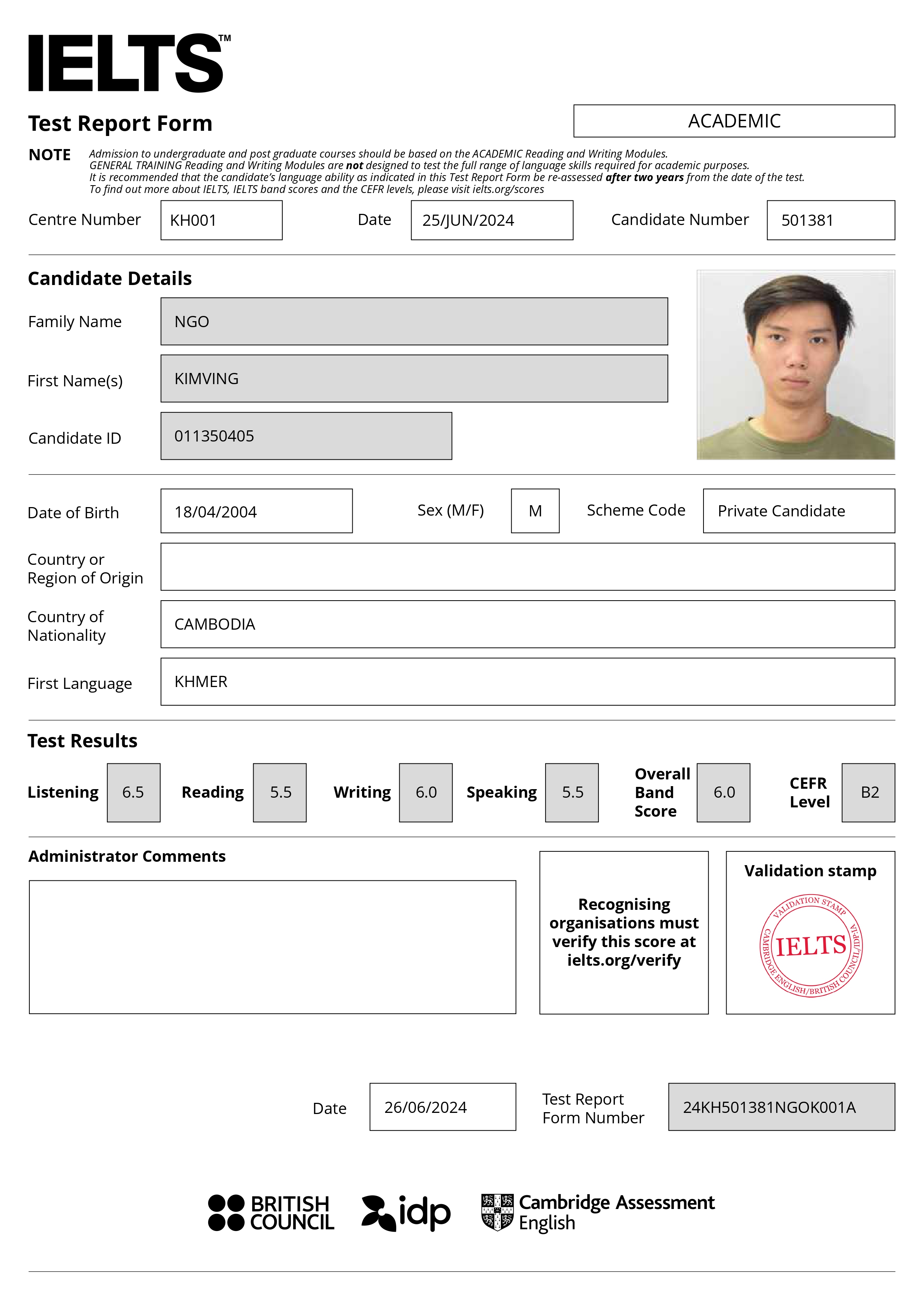924x1307 pixels.
Task: Click the First Name field KIMVING
Action: pyautogui.click(x=414, y=379)
